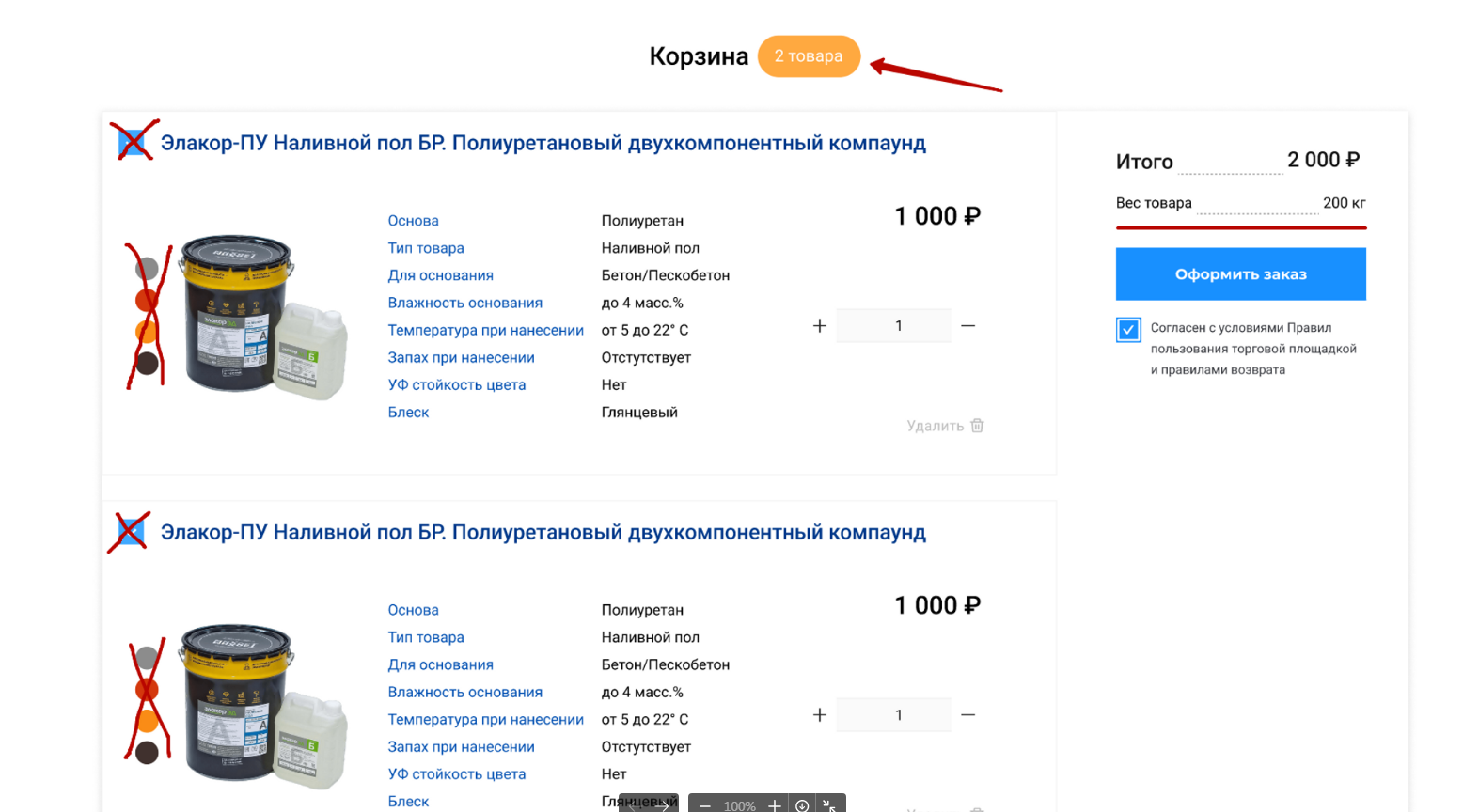Open the second Элакор-ПУ product title link
This screenshot has width=1463, height=812.
pos(543,532)
